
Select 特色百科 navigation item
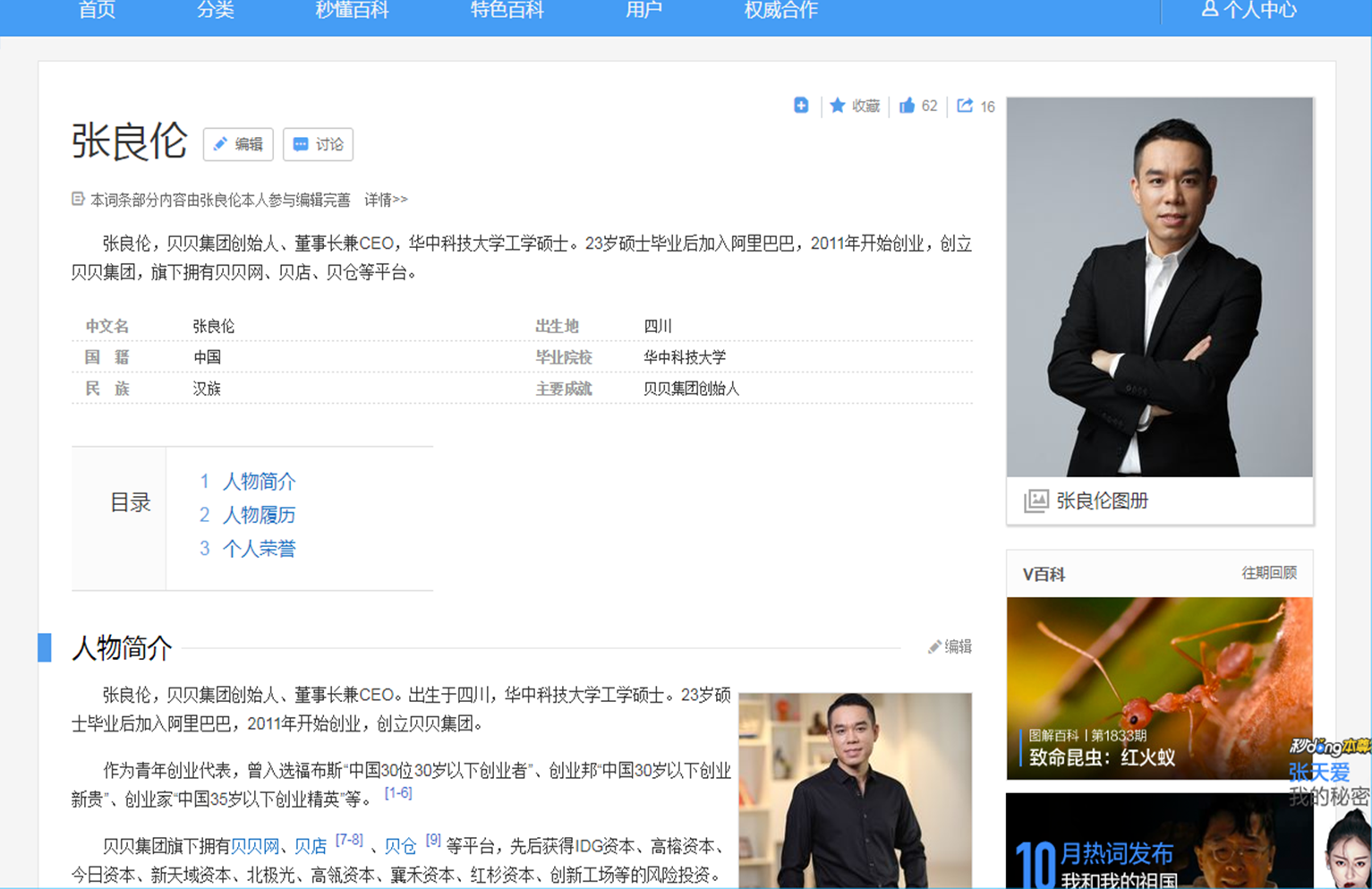(507, 10)
